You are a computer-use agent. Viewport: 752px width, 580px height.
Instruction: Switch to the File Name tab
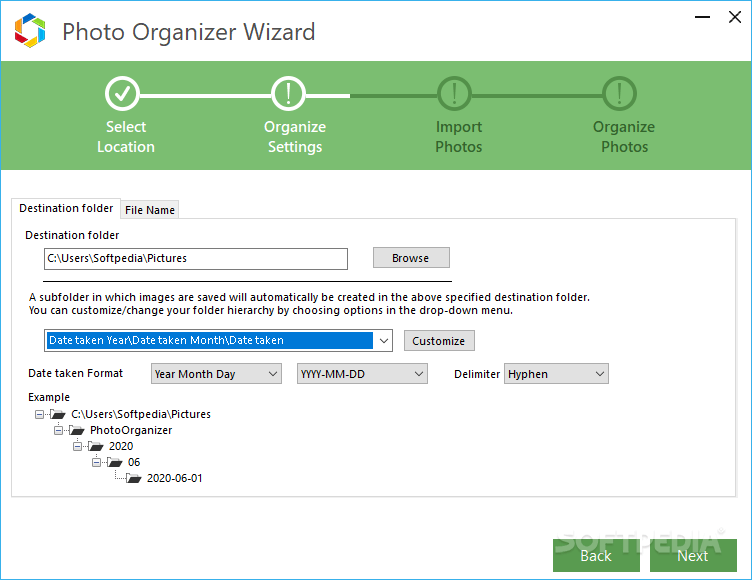150,210
